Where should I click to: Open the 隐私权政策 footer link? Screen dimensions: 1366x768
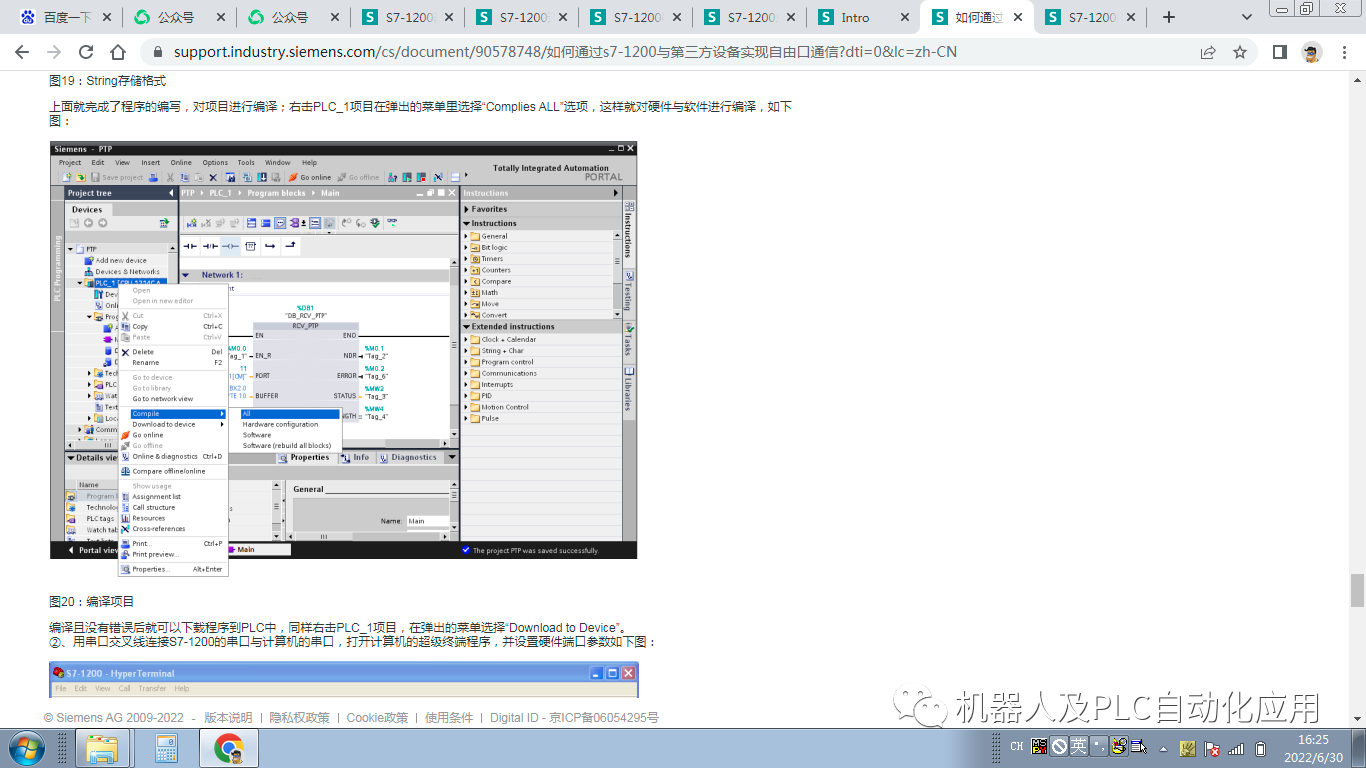(300, 718)
